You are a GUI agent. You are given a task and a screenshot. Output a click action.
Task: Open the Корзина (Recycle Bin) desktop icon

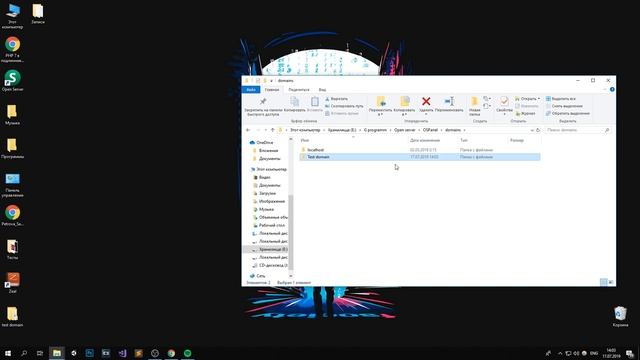620,317
